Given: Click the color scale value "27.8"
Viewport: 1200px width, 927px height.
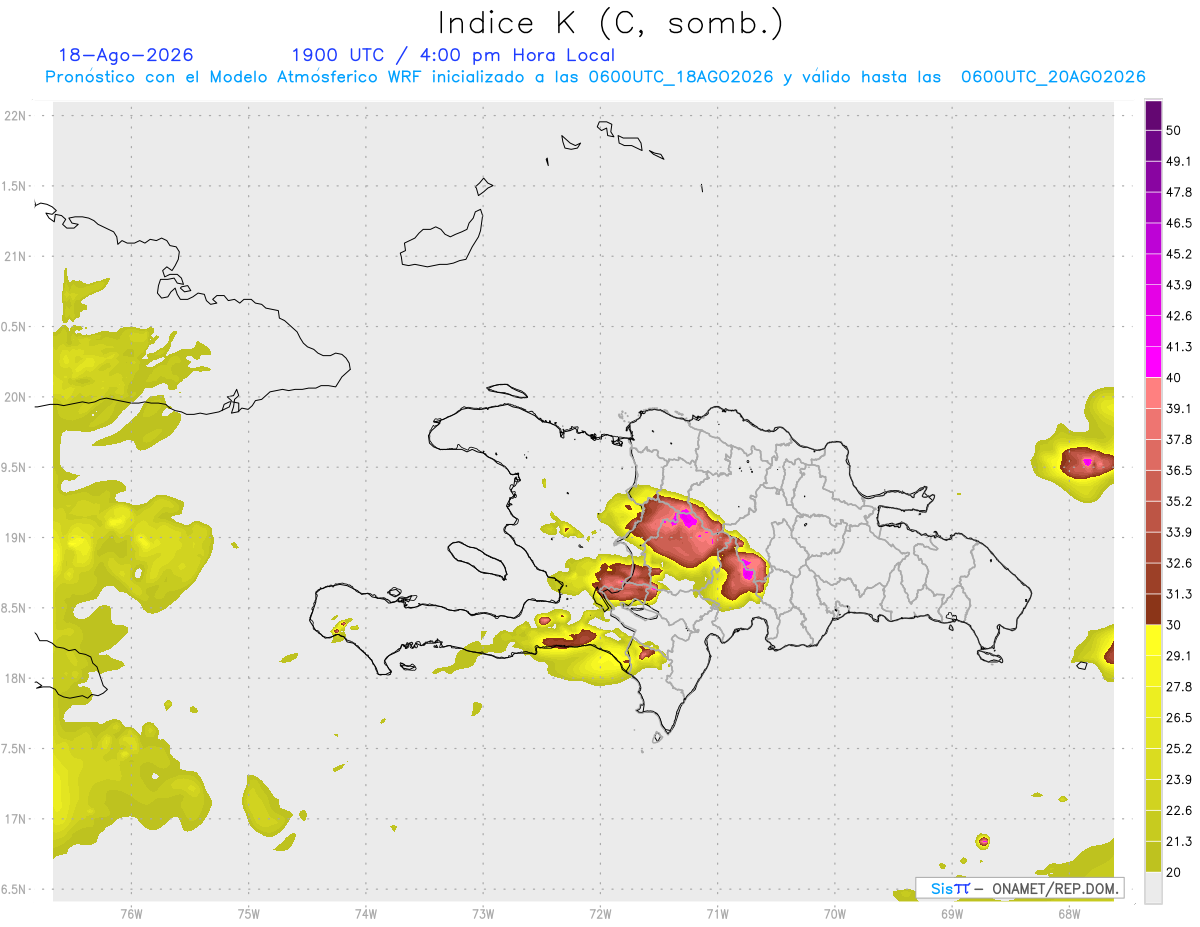Looking at the screenshot, I should tap(1179, 687).
